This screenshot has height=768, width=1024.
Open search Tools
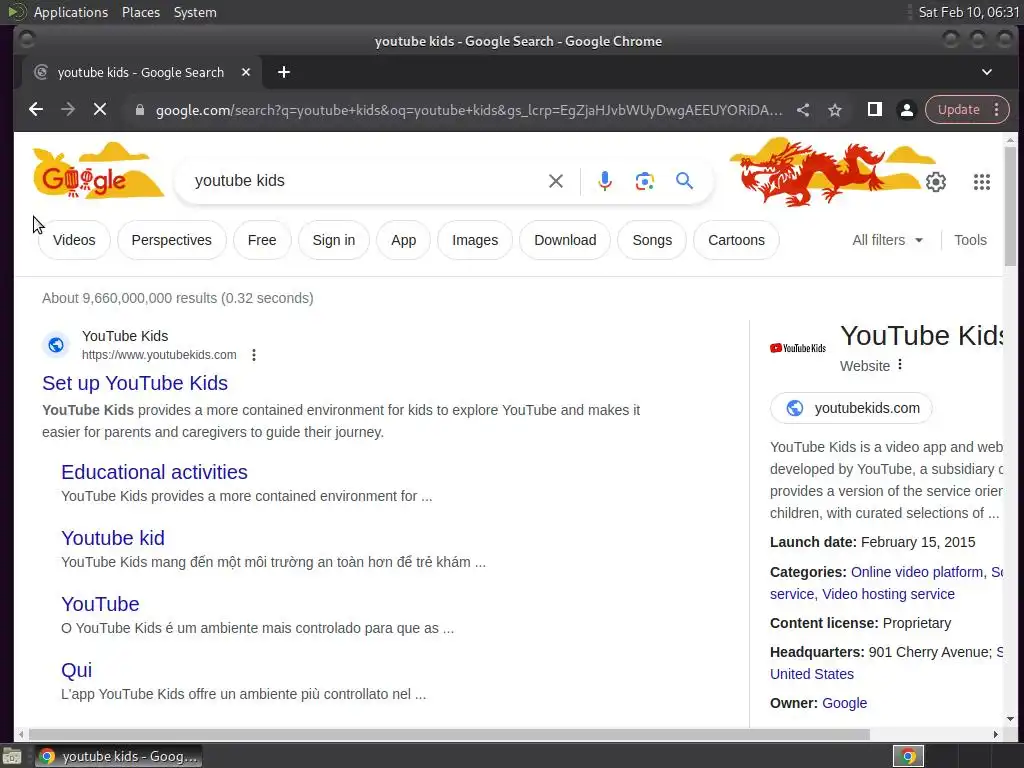click(x=970, y=240)
